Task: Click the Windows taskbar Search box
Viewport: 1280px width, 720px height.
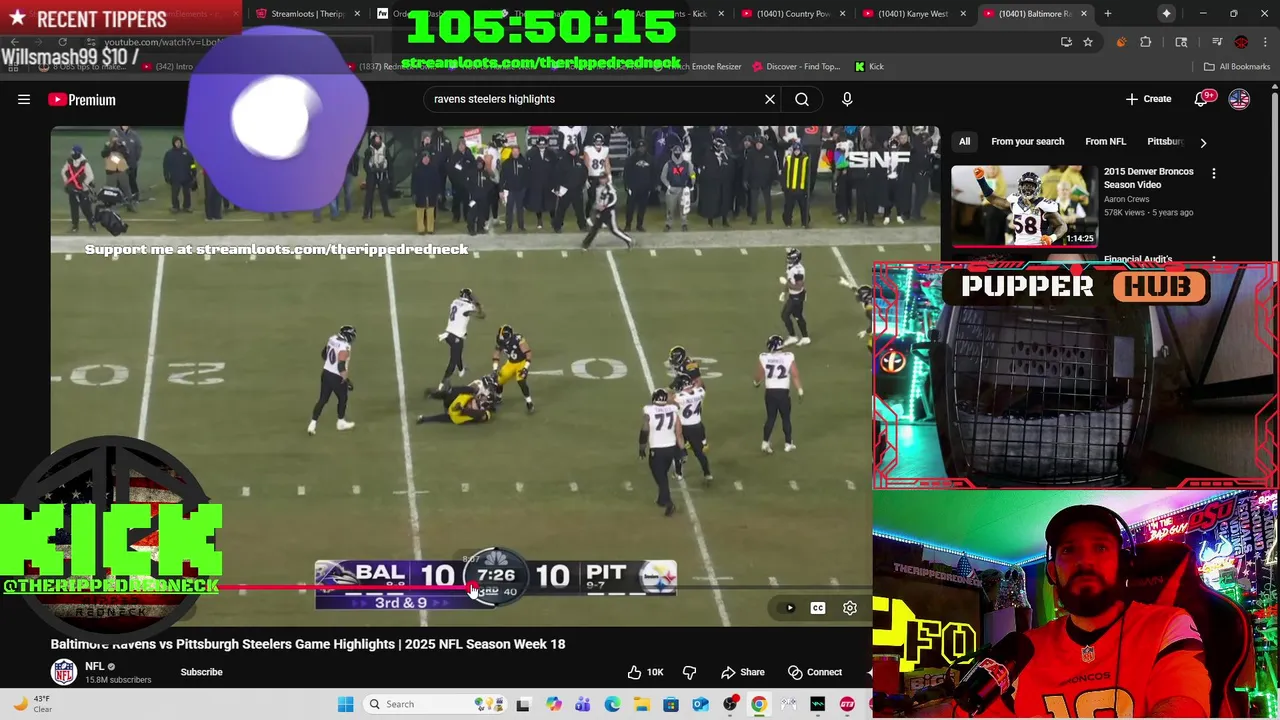Action: 433,704
